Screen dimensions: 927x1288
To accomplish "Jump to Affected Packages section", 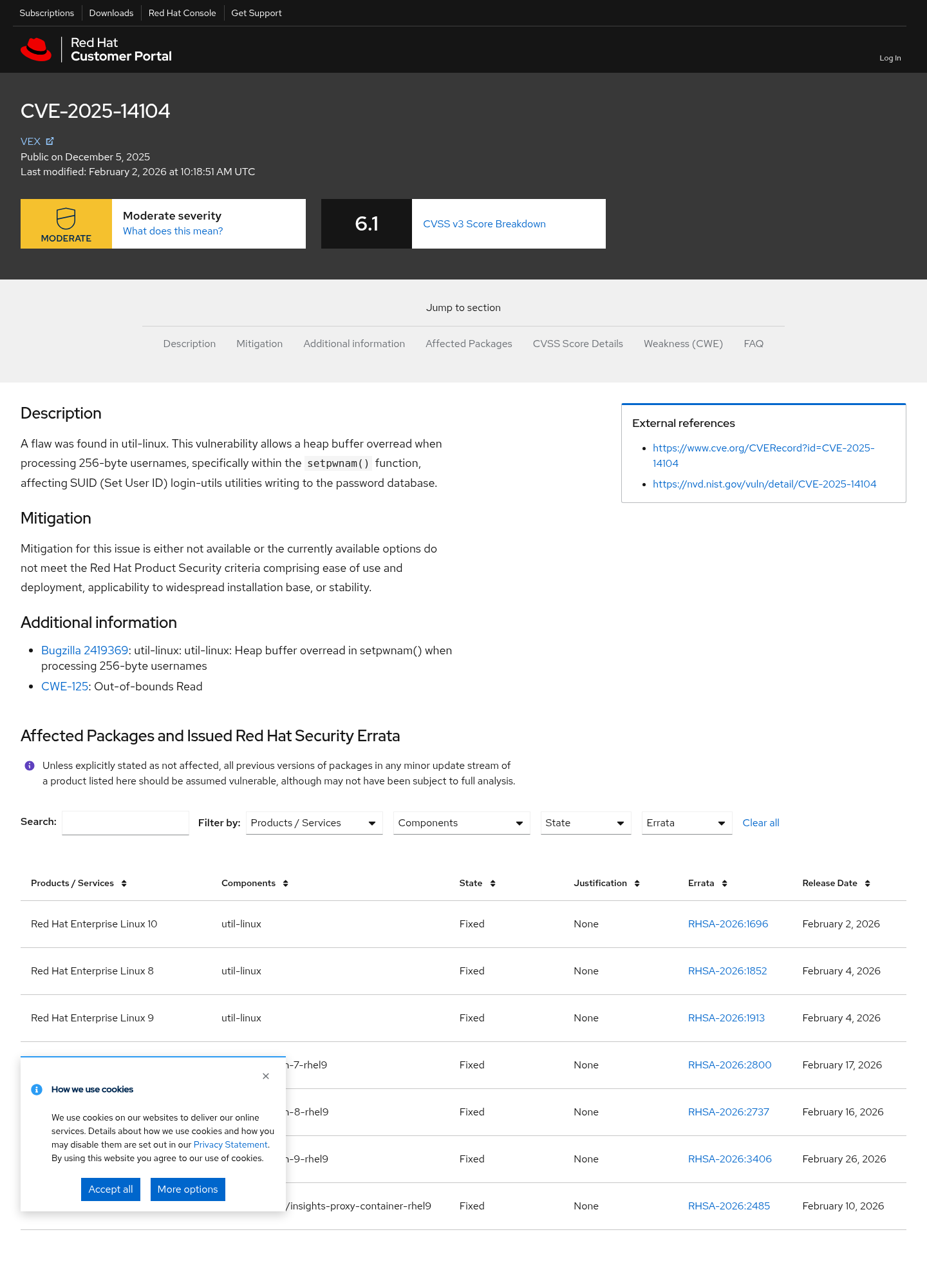I will tap(469, 344).
